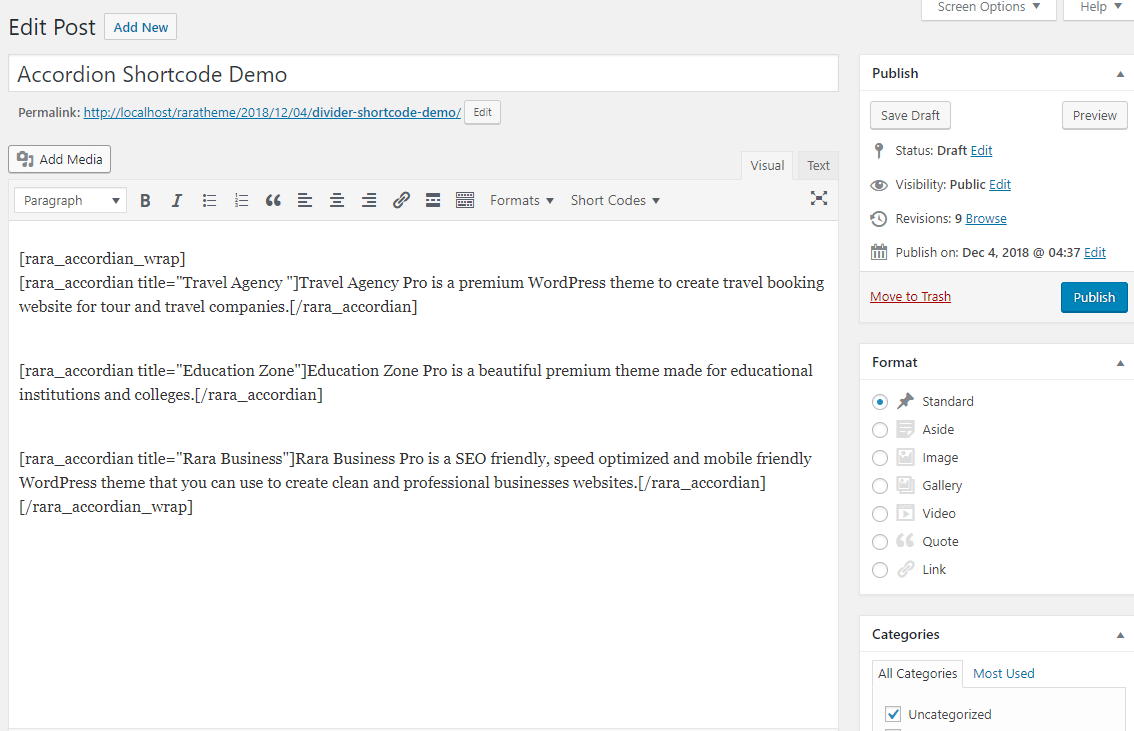Toggle bold formatting in the editor toolbar
The height and width of the screenshot is (731, 1134).
(x=145, y=200)
